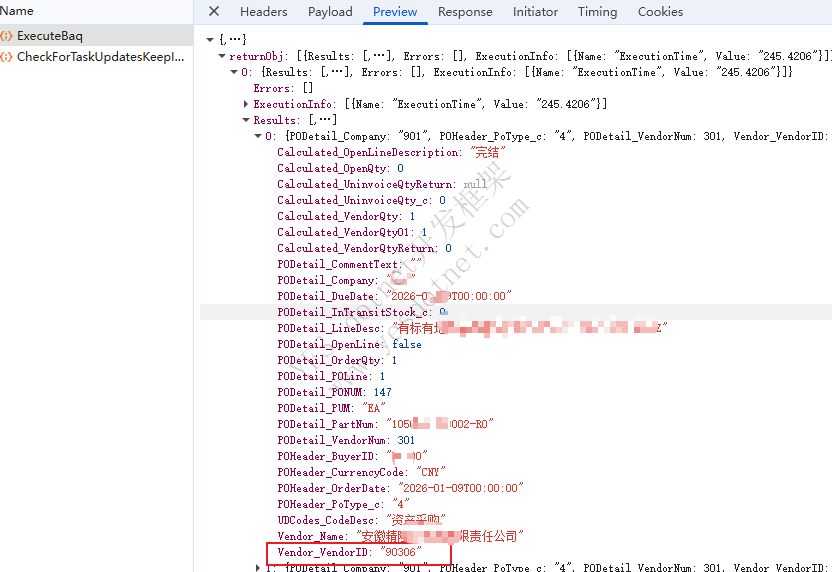Click the ExecuteBaq JSON file icon
Image resolution: width=832 pixels, height=572 pixels.
click(6, 36)
